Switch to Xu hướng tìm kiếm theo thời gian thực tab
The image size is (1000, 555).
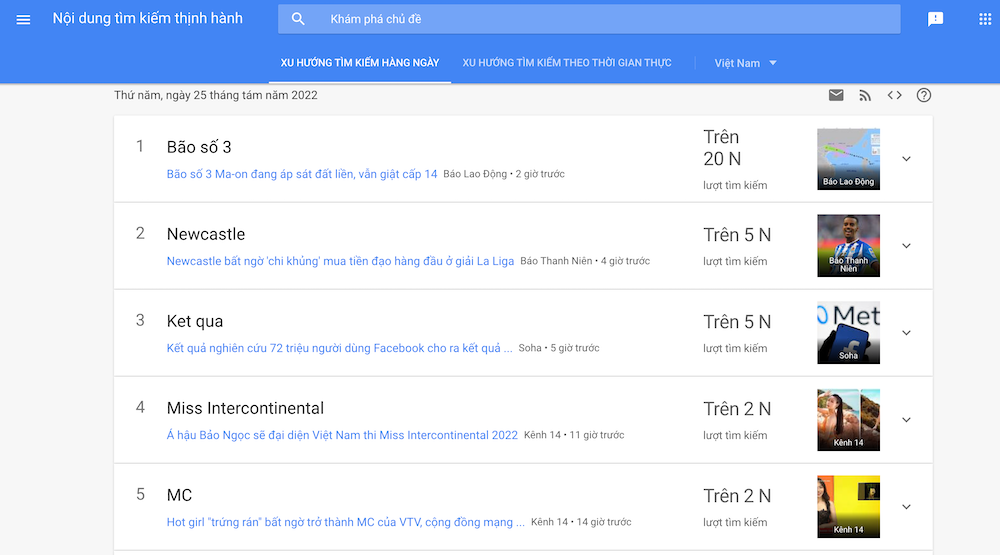click(567, 63)
